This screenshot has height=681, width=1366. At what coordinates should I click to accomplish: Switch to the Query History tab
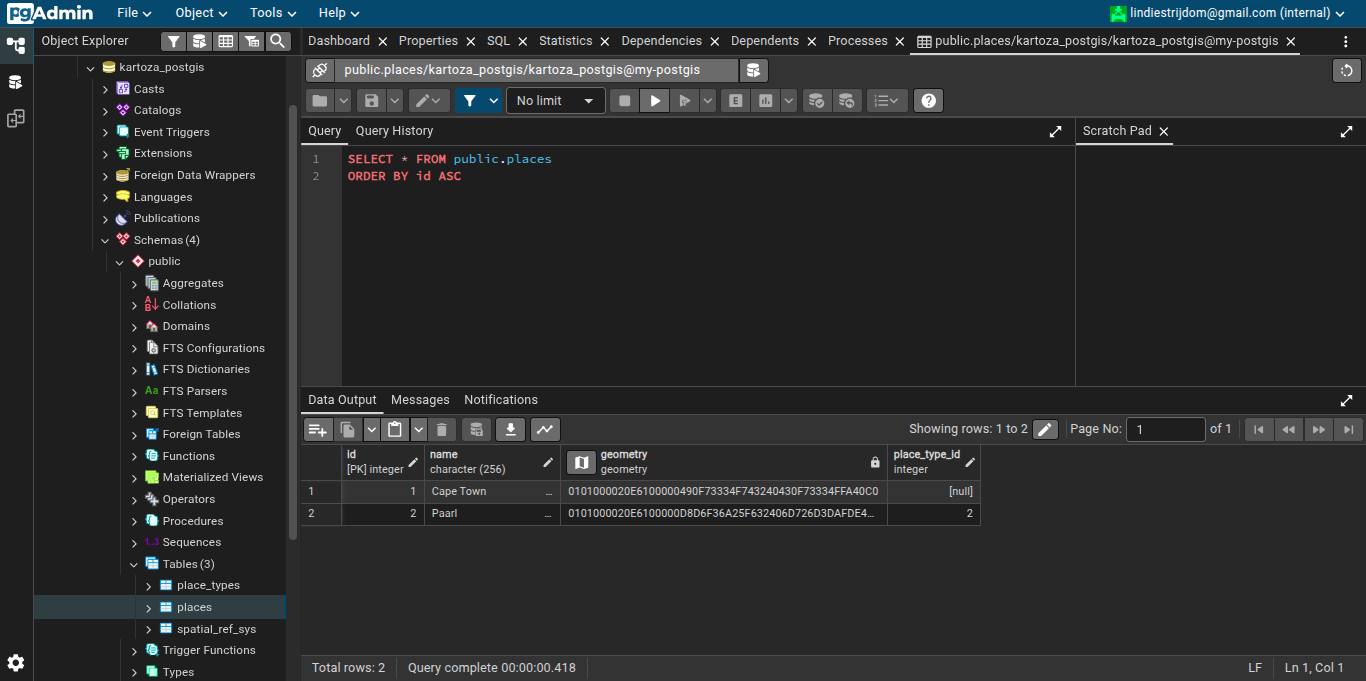point(394,131)
